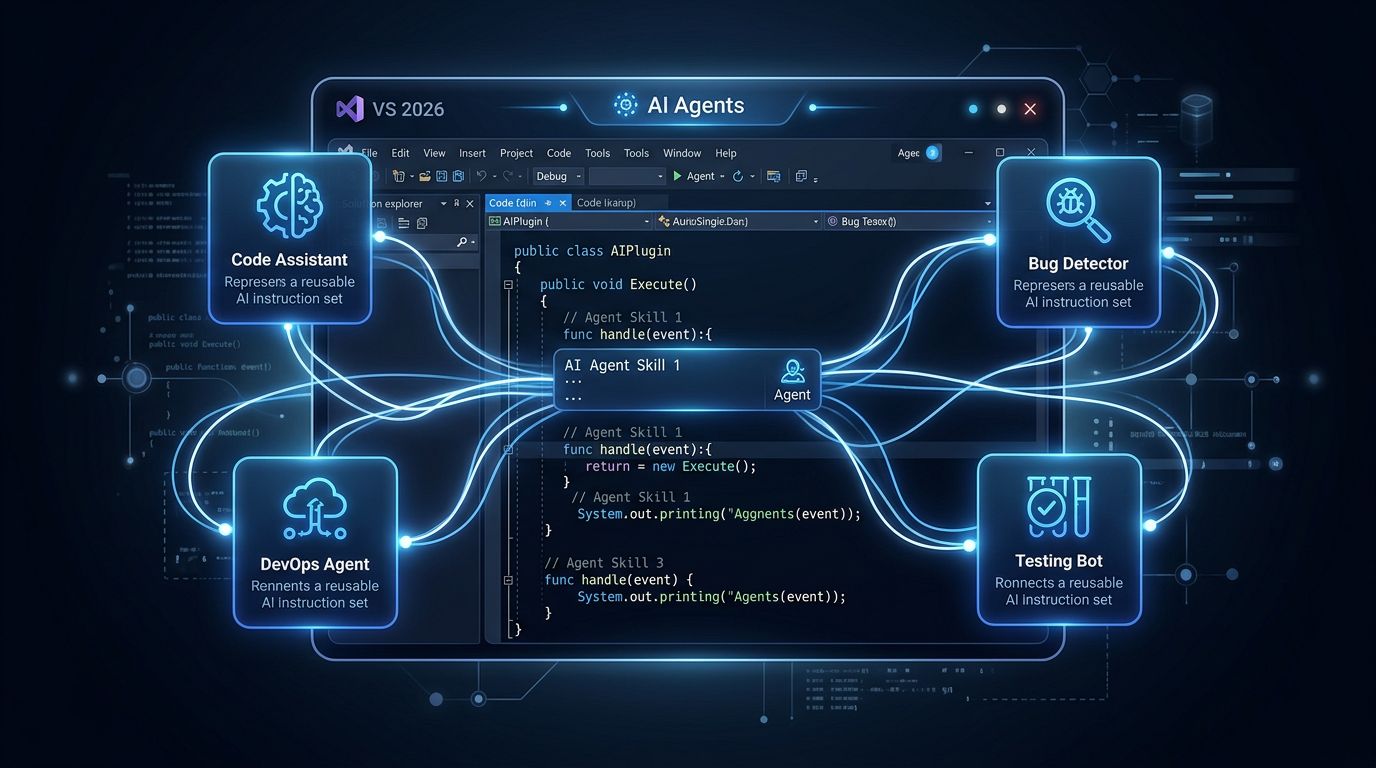Click the brain icon on Code Assistant card

point(290,204)
